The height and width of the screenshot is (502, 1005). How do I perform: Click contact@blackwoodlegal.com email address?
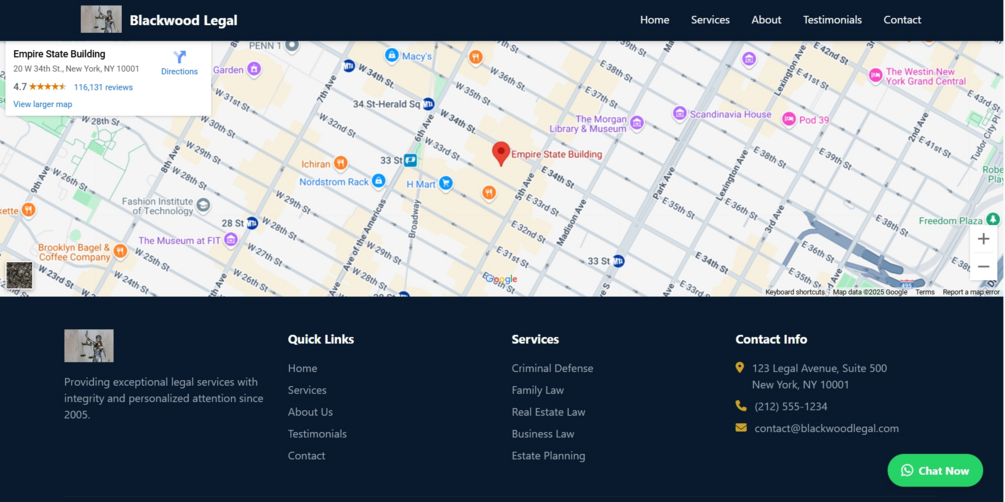[x=827, y=428]
